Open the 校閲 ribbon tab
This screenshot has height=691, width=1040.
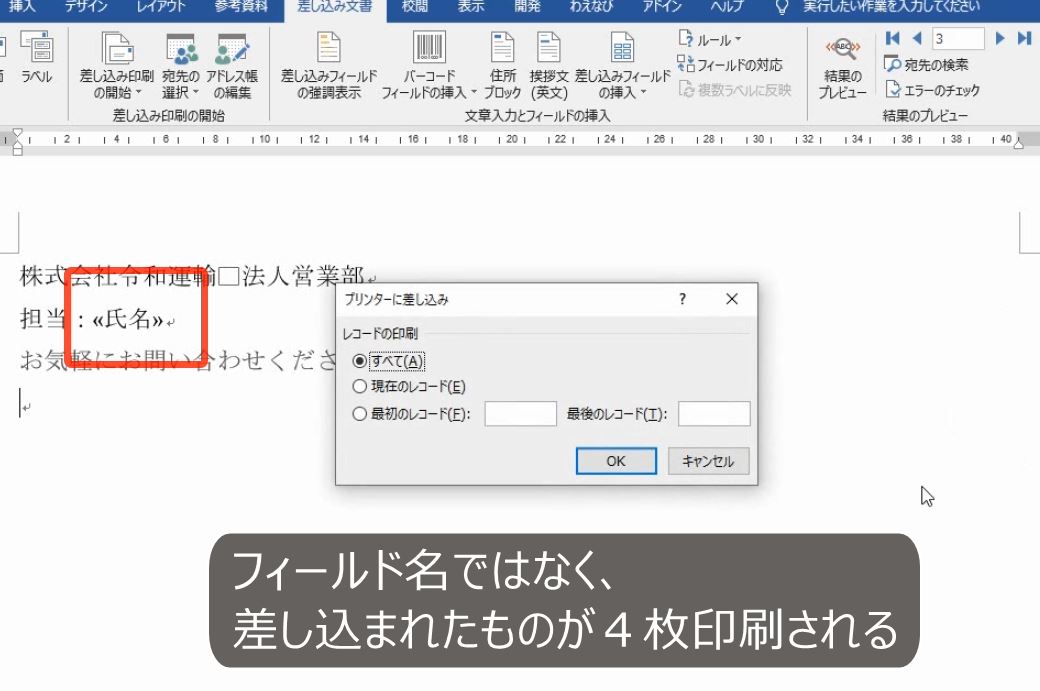click(x=415, y=7)
